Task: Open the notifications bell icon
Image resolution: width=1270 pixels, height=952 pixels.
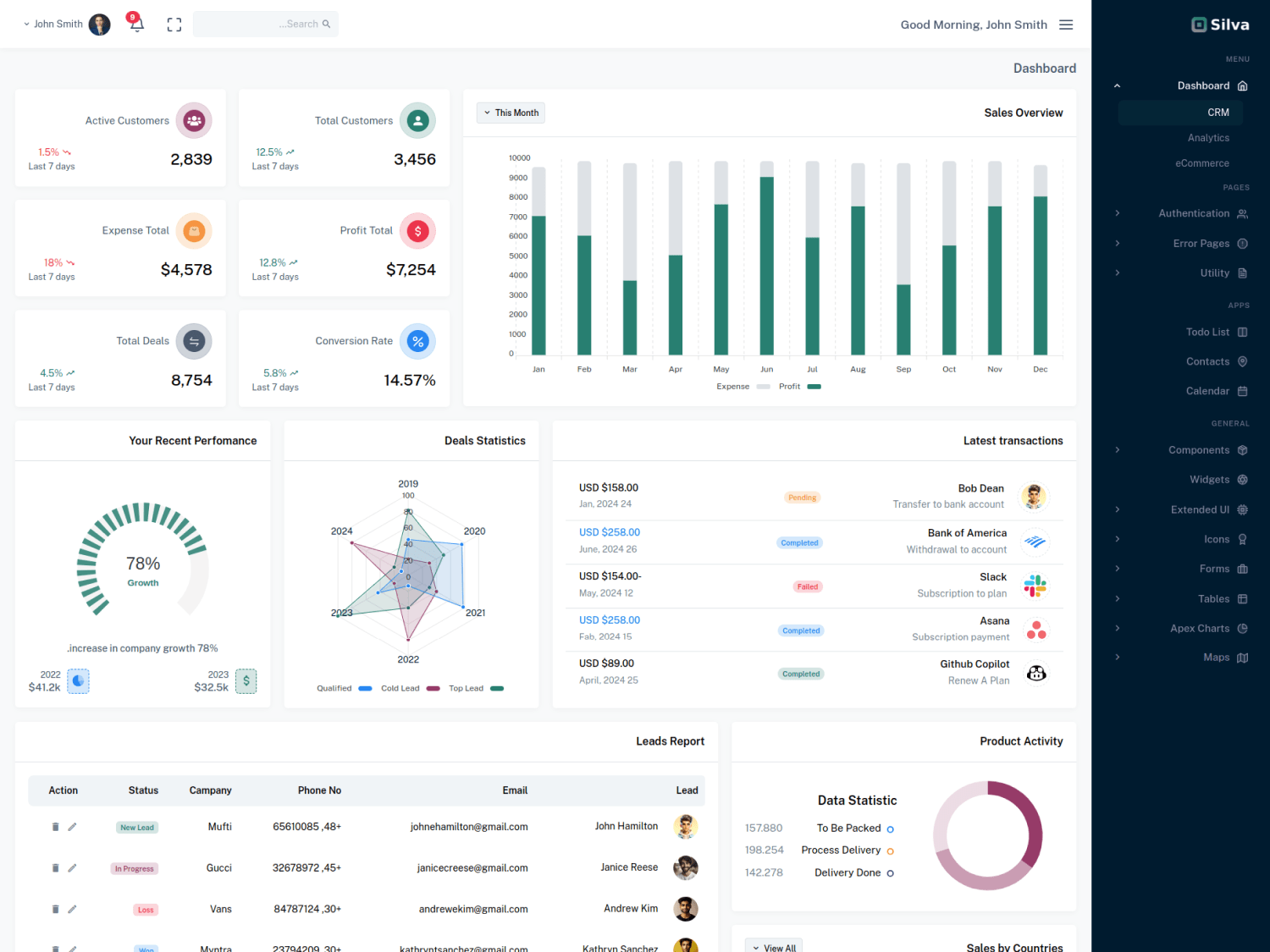Action: click(x=136, y=24)
